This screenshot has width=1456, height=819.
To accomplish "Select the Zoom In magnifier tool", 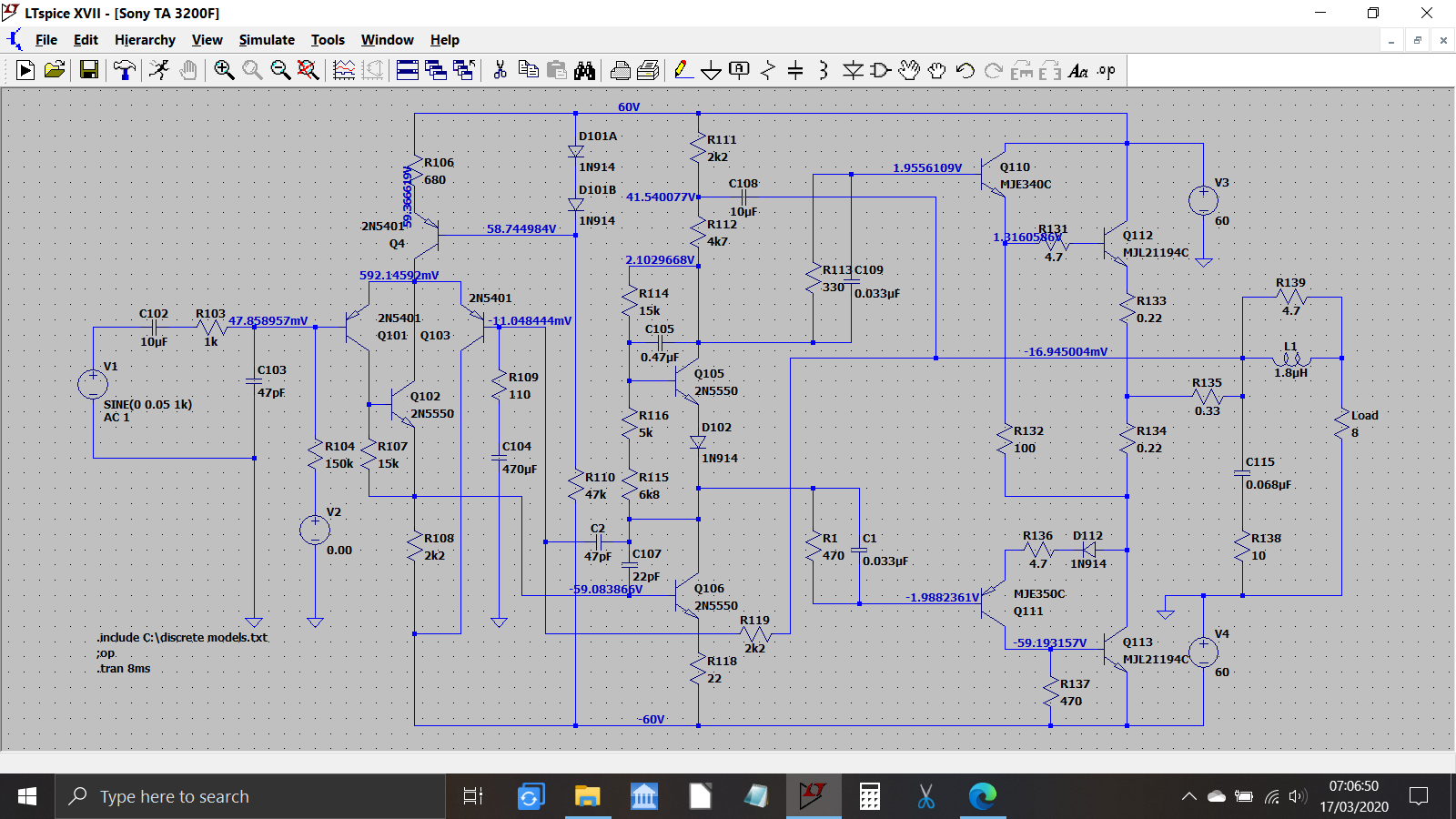I will click(x=224, y=70).
